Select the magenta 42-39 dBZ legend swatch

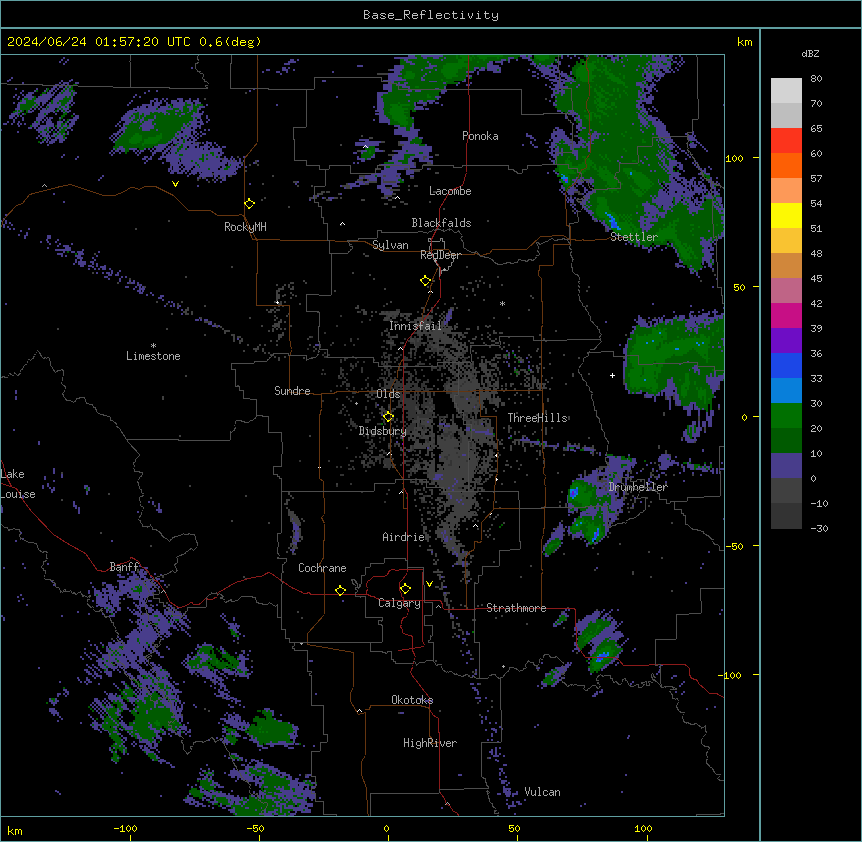click(786, 316)
